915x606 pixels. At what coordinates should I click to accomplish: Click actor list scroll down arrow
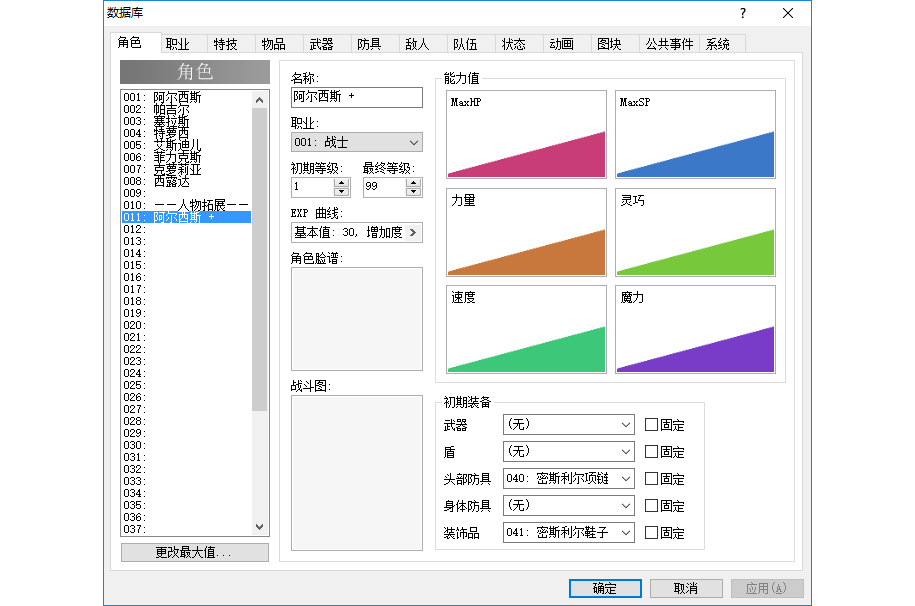click(x=260, y=527)
